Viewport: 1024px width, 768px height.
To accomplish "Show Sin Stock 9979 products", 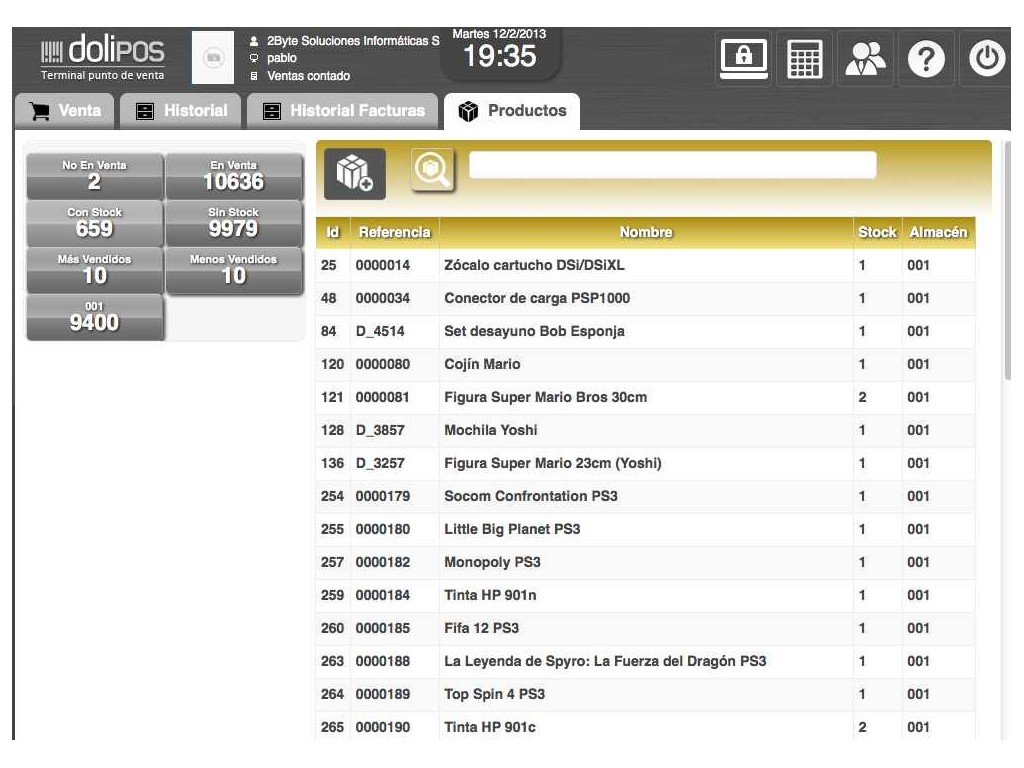I will pos(234,223).
